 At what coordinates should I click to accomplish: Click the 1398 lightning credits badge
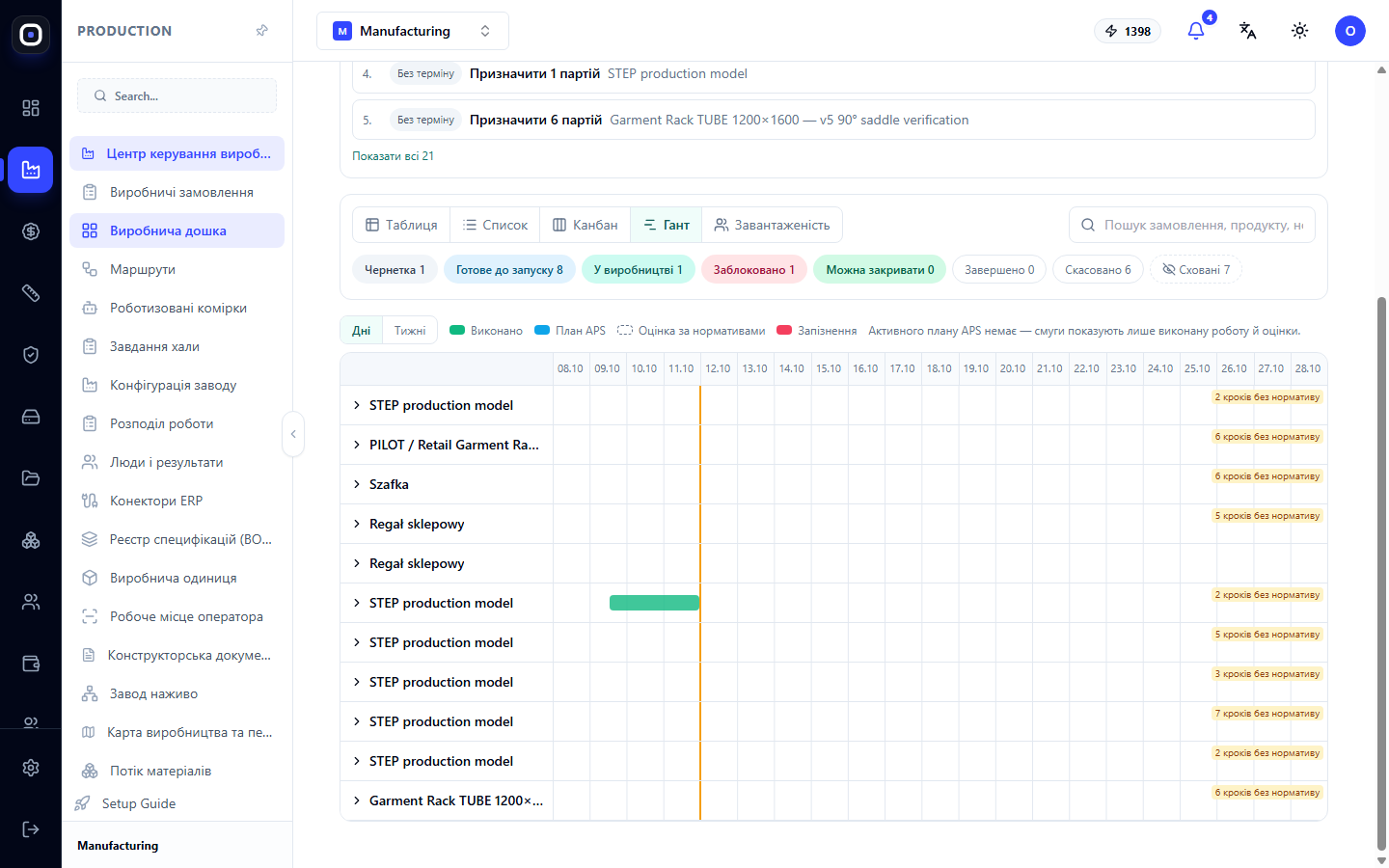[1128, 31]
